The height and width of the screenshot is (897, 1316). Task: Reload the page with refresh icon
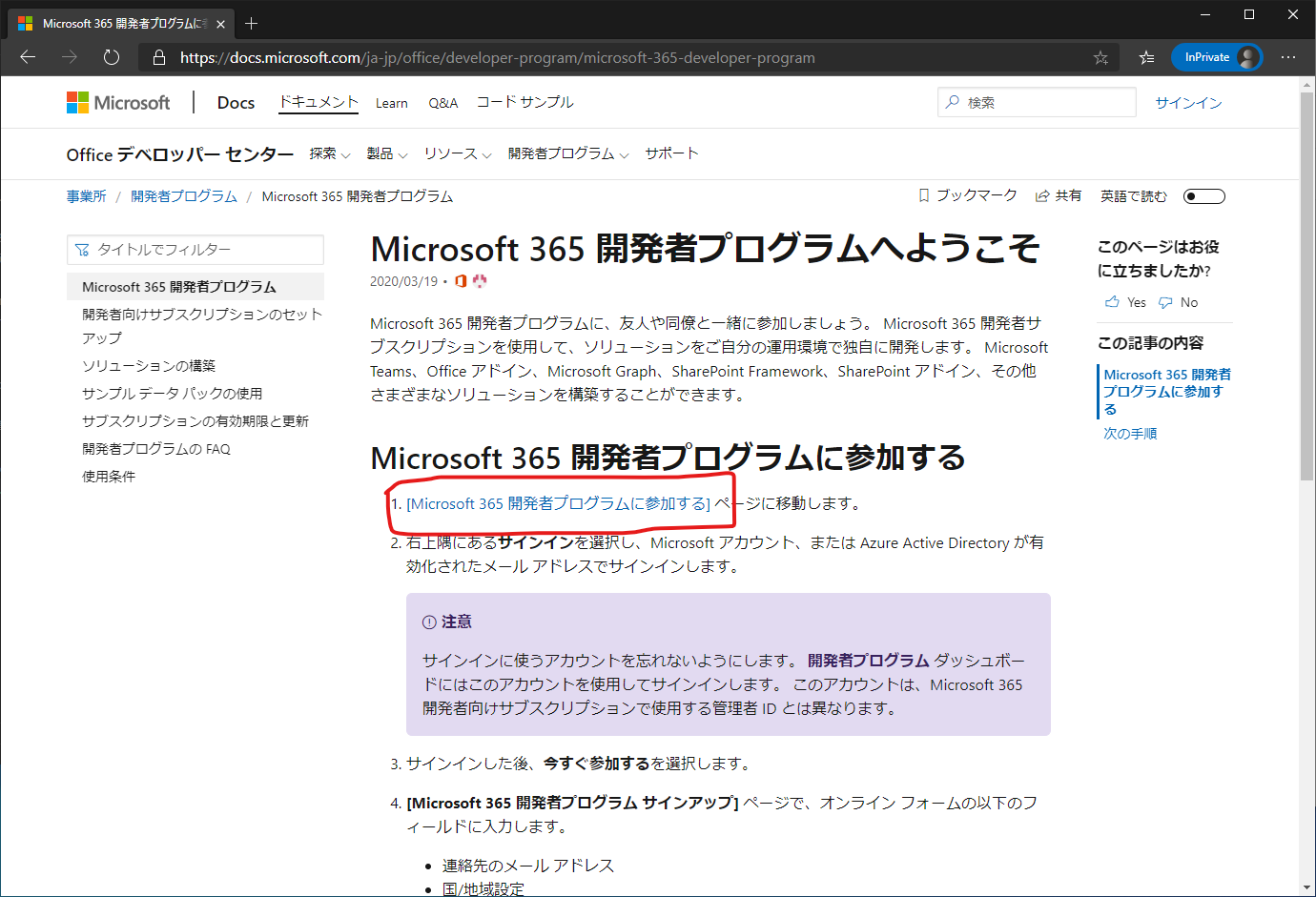pos(112,57)
